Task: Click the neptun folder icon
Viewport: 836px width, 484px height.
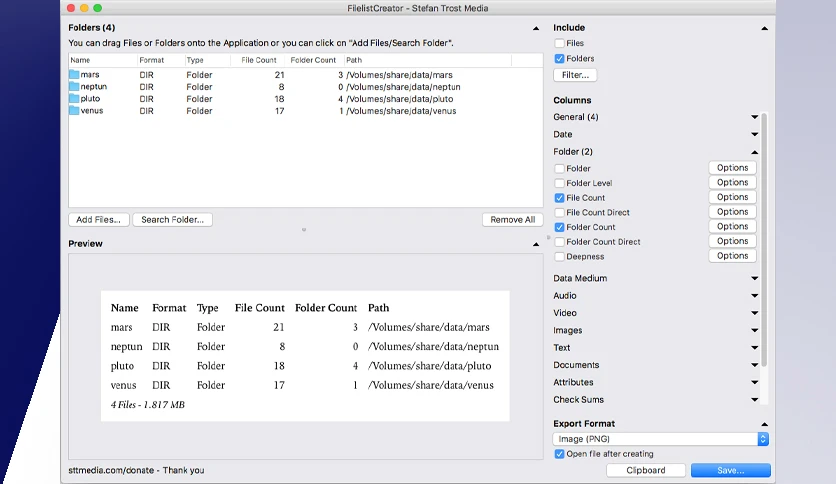Action: (x=74, y=86)
